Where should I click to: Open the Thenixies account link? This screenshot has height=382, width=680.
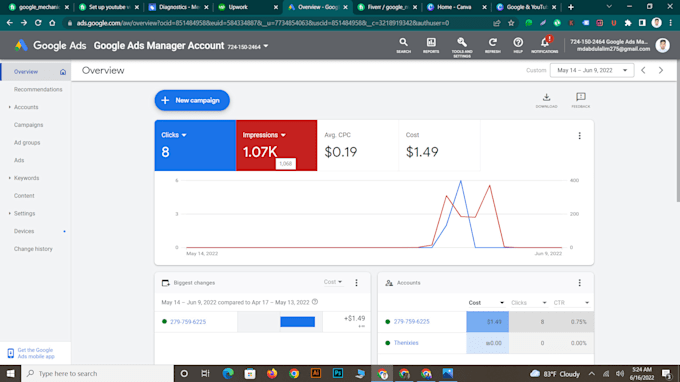click(x=406, y=343)
